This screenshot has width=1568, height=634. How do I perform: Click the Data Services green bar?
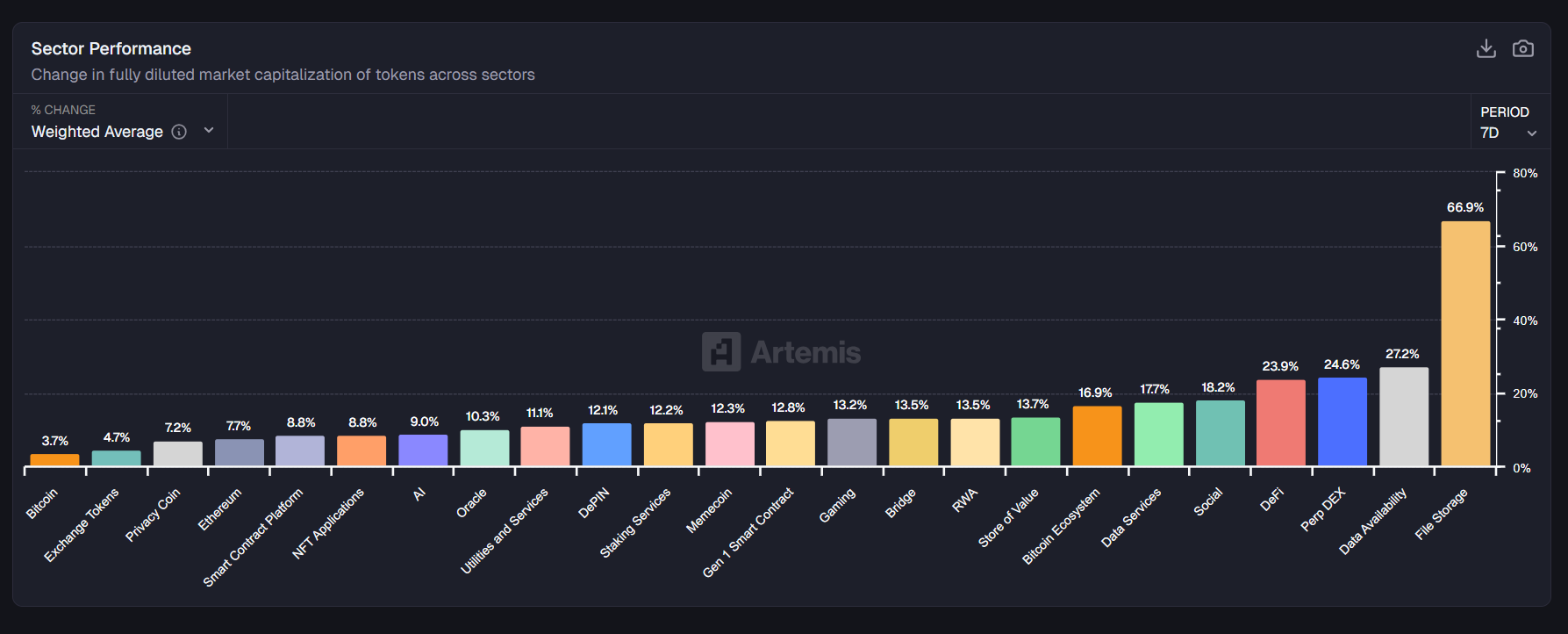pyautogui.click(x=1158, y=434)
